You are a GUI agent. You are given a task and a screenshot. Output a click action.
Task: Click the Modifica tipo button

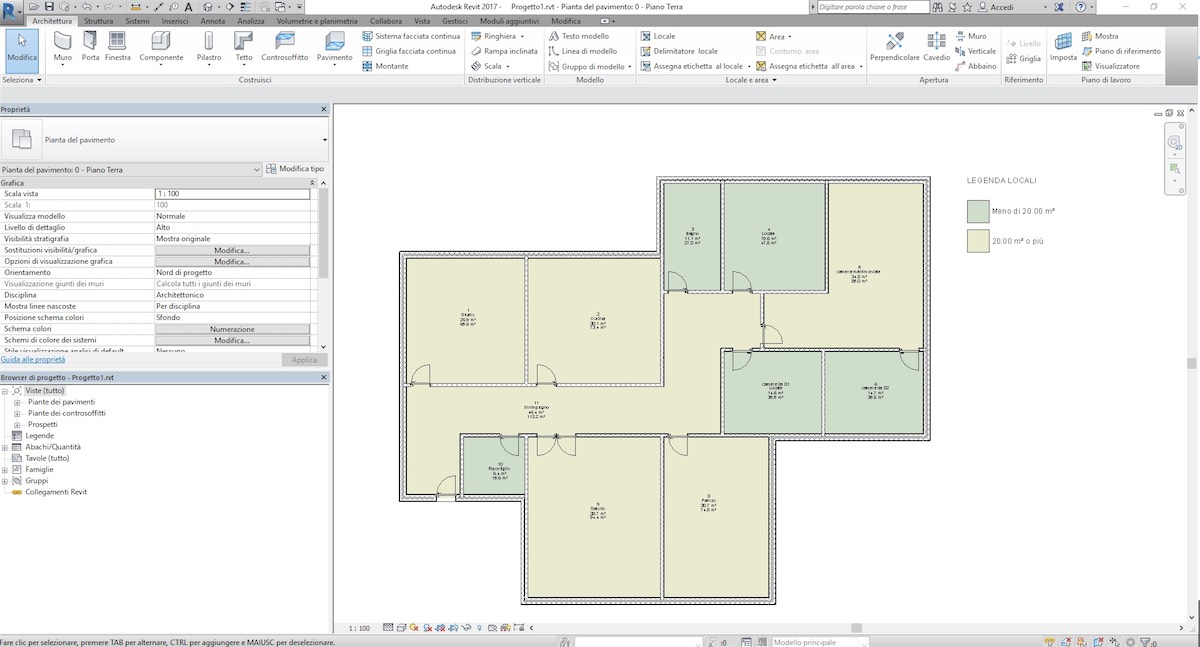tap(298, 168)
